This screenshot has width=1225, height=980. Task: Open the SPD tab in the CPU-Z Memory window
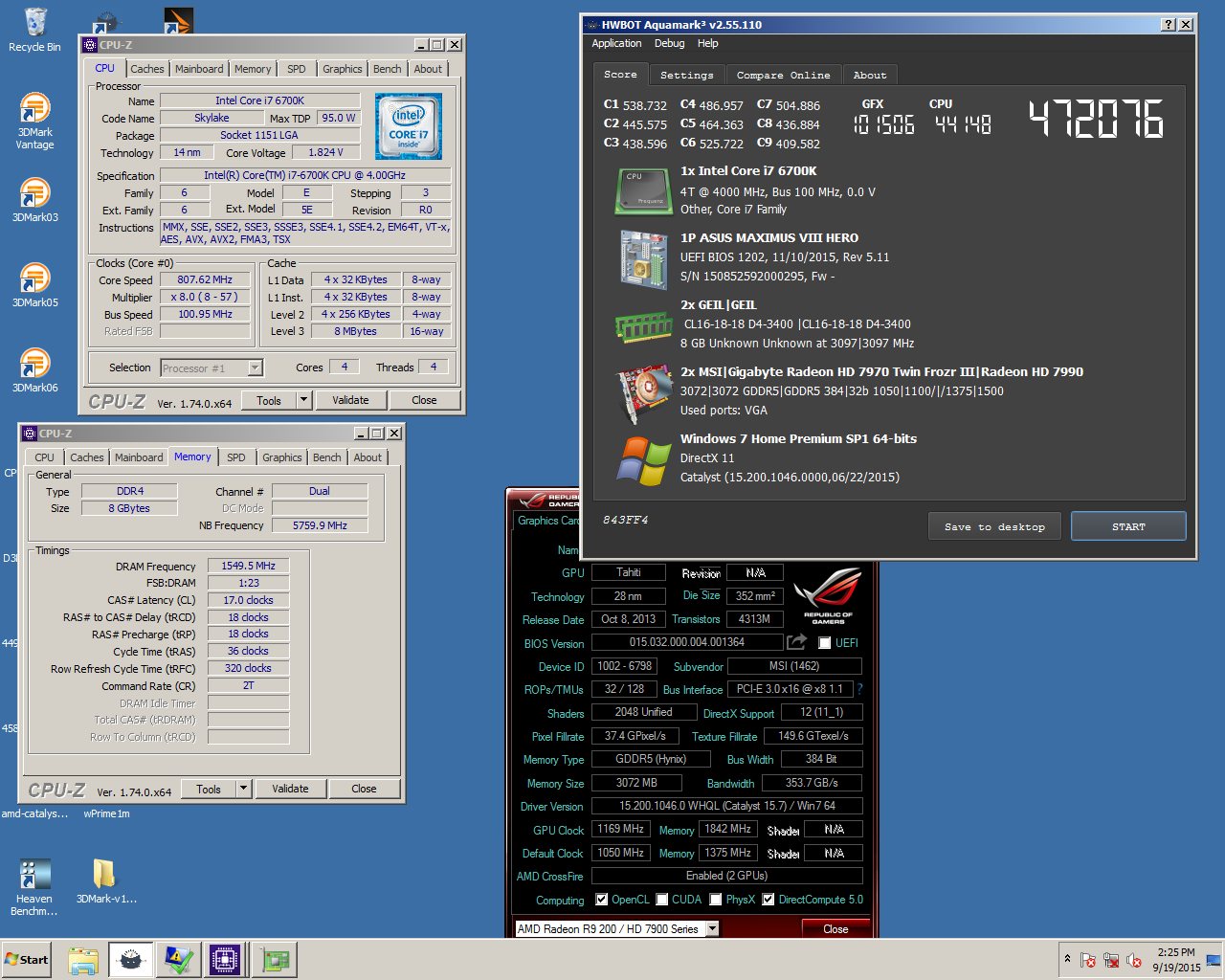coord(236,457)
